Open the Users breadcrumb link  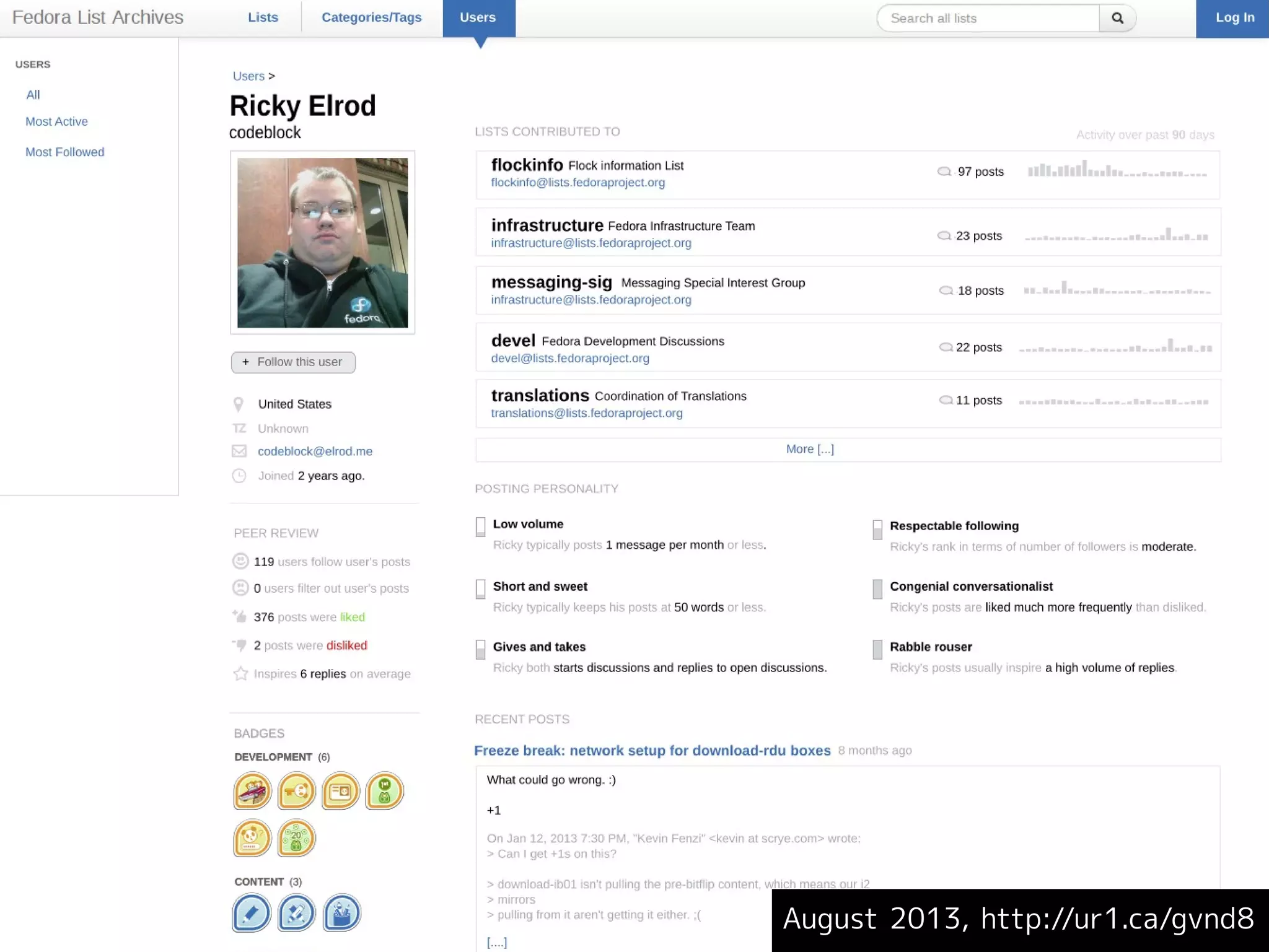tap(248, 76)
